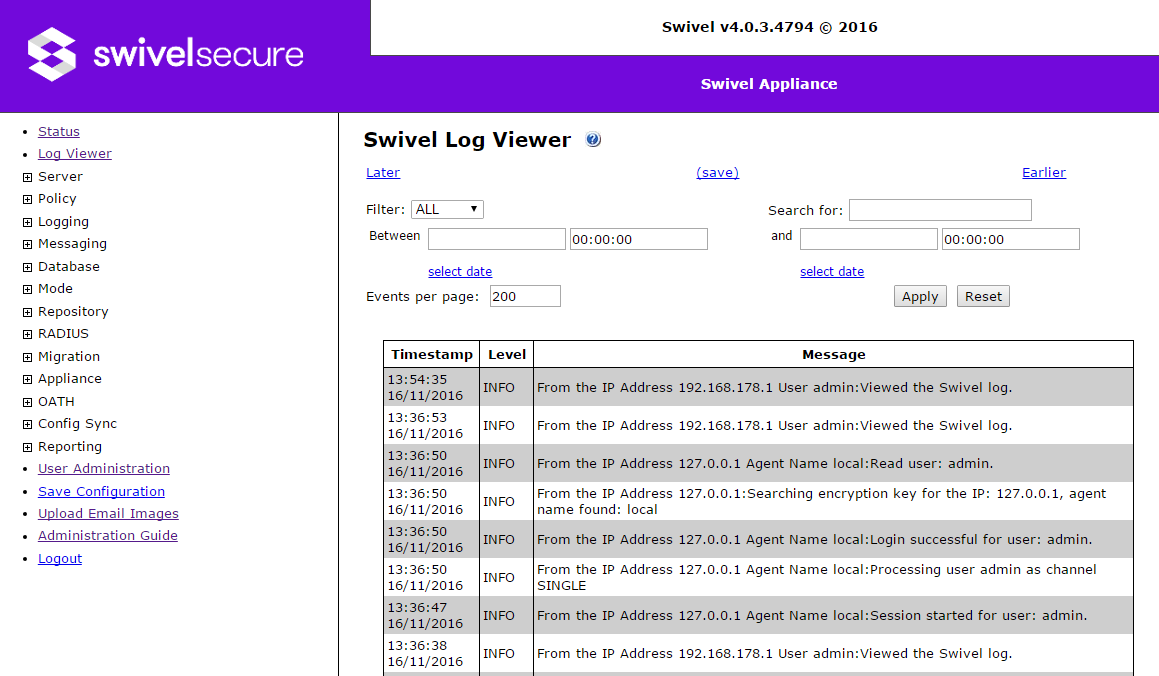The image size is (1159, 676).
Task: Expand the Appliance section
Action: pyautogui.click(x=70, y=378)
